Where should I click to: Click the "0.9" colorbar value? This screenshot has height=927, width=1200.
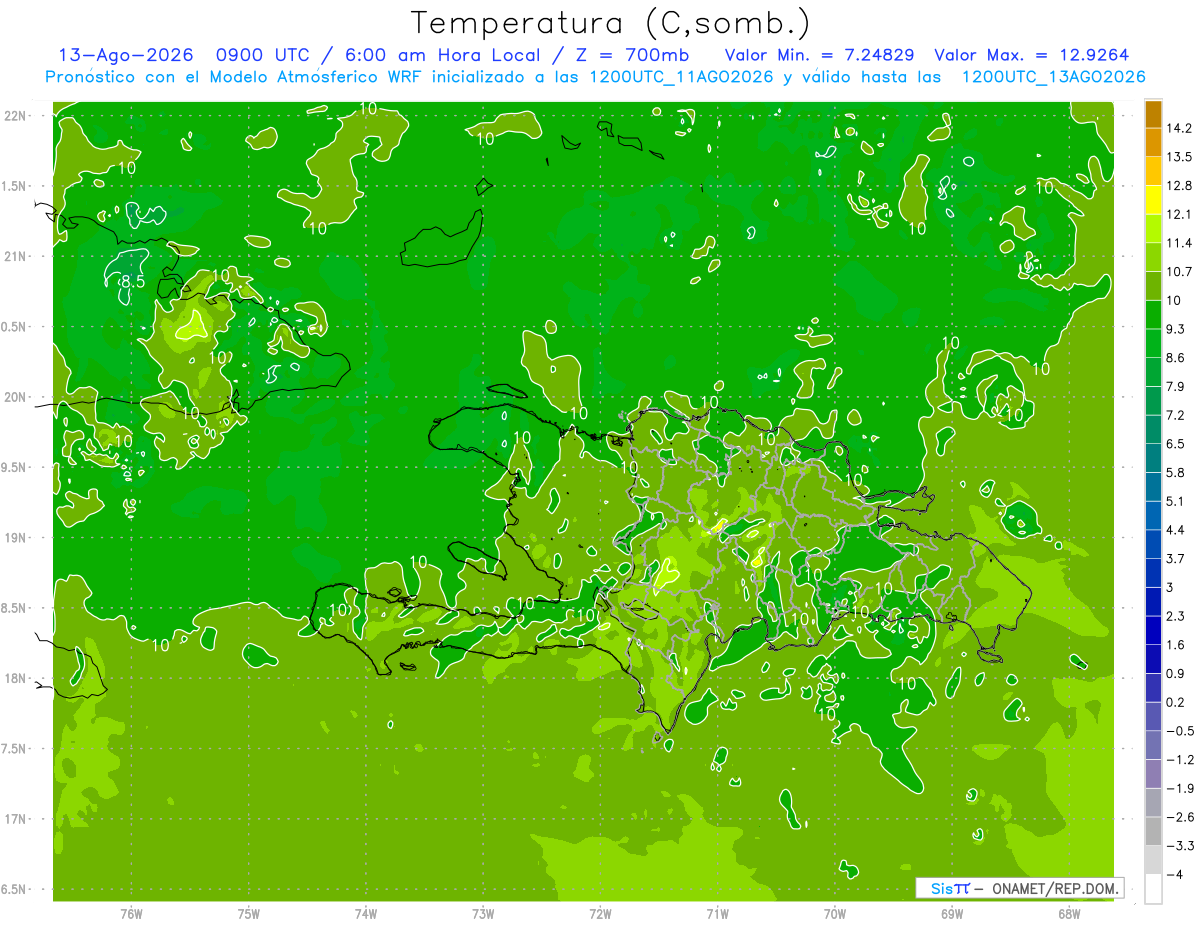[x=1176, y=673]
